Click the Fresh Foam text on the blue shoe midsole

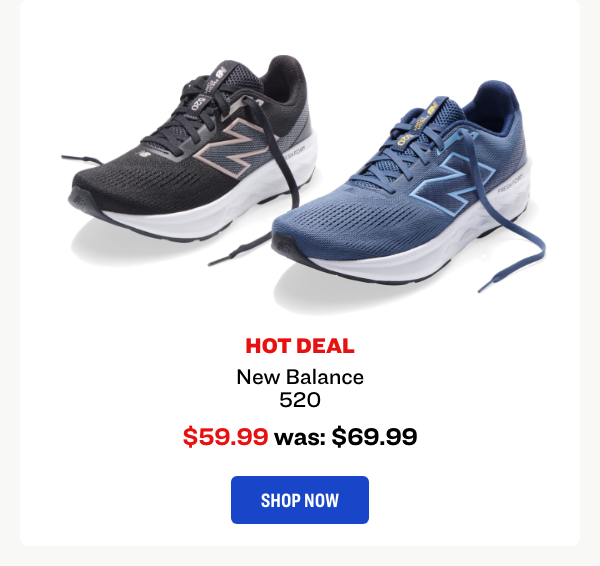click(510, 183)
